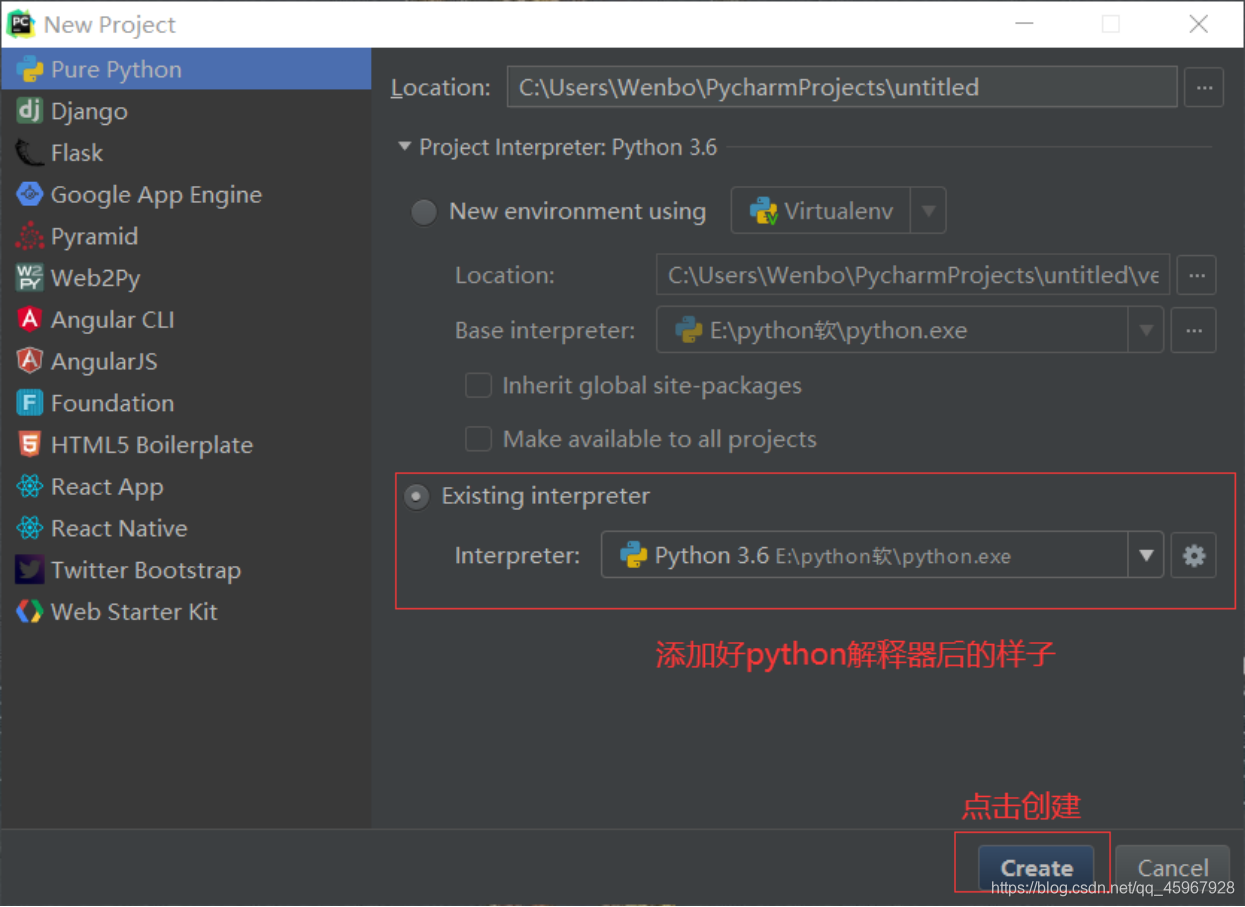Image resolution: width=1245 pixels, height=907 pixels.
Task: Browse for project Location with ellipsis button
Action: pos(1204,88)
